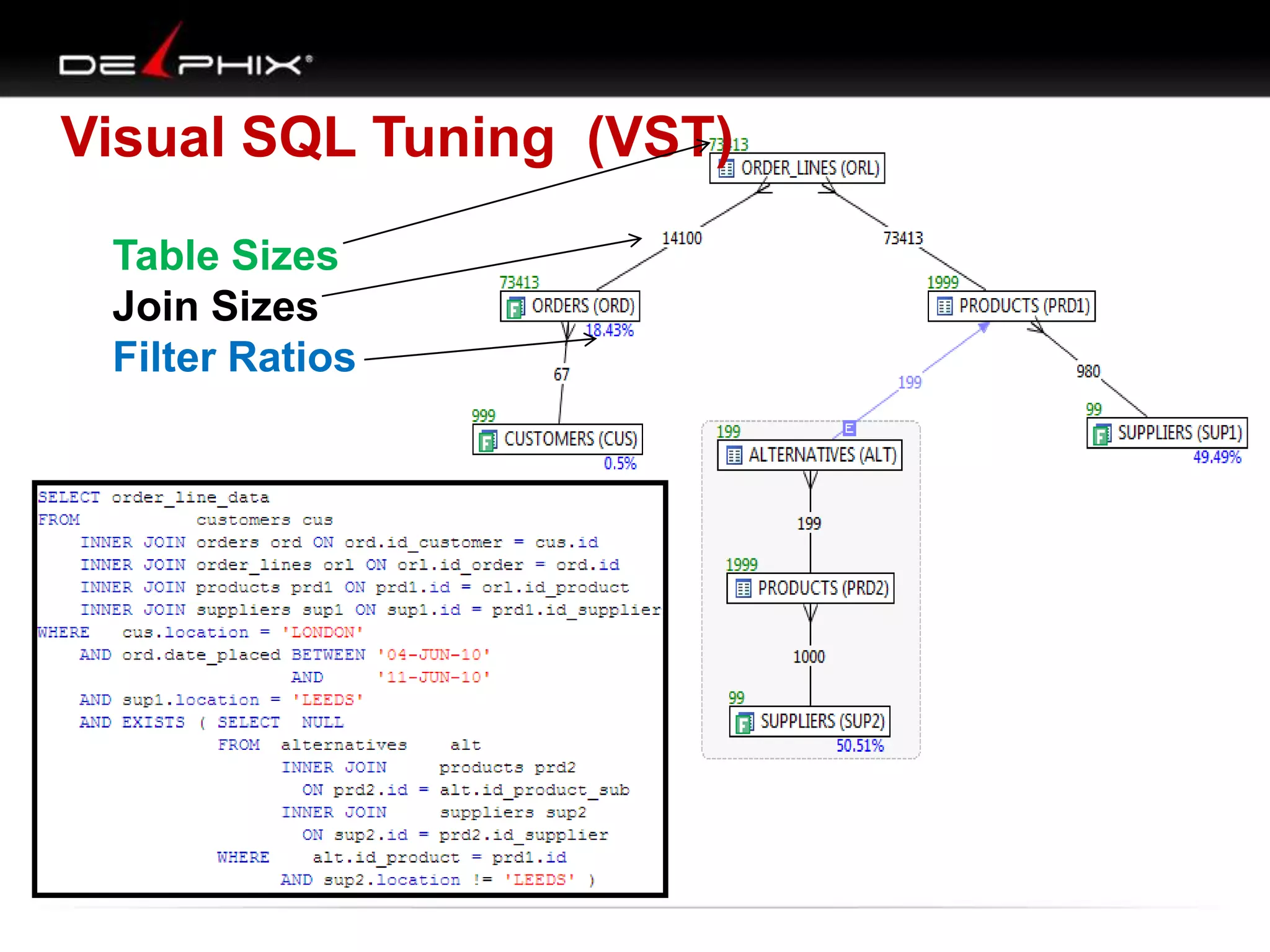Click the filtered-table icon on ORDERS (ORD)
The height and width of the screenshot is (952, 1270).
516,307
